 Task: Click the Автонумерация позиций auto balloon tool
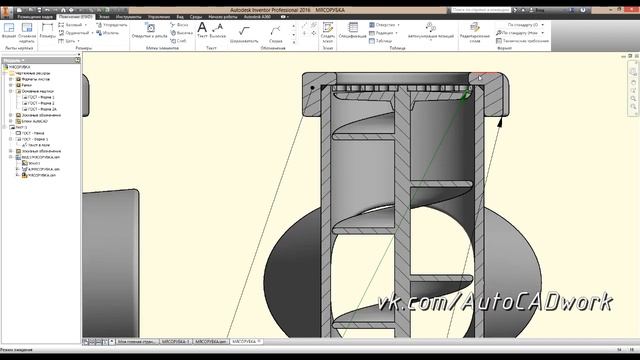(x=431, y=31)
